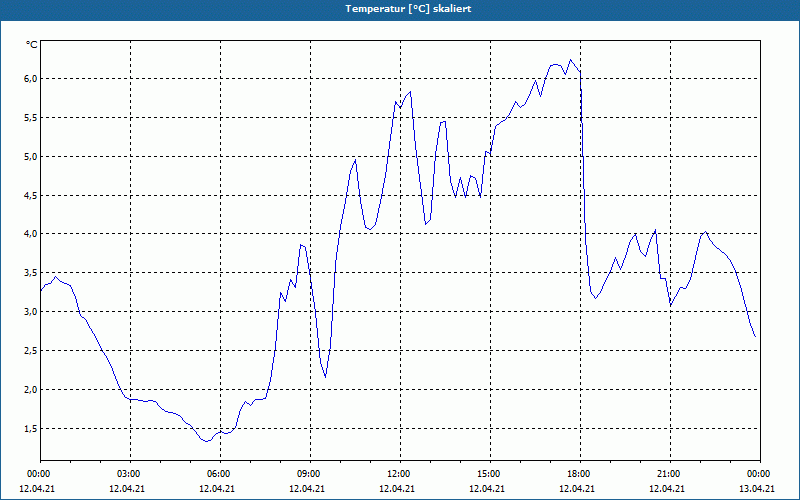Select the y-axis value '5,0'
The width and height of the screenshot is (800, 500).
click(31, 156)
